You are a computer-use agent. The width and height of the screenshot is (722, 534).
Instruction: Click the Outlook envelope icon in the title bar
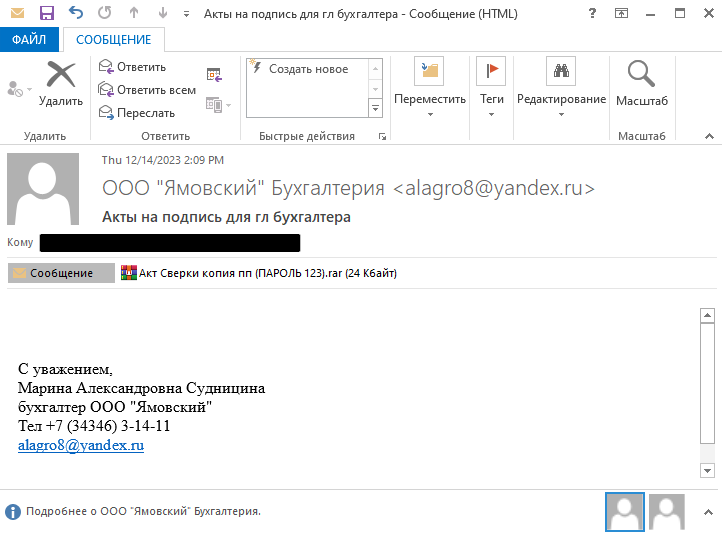click(x=17, y=13)
